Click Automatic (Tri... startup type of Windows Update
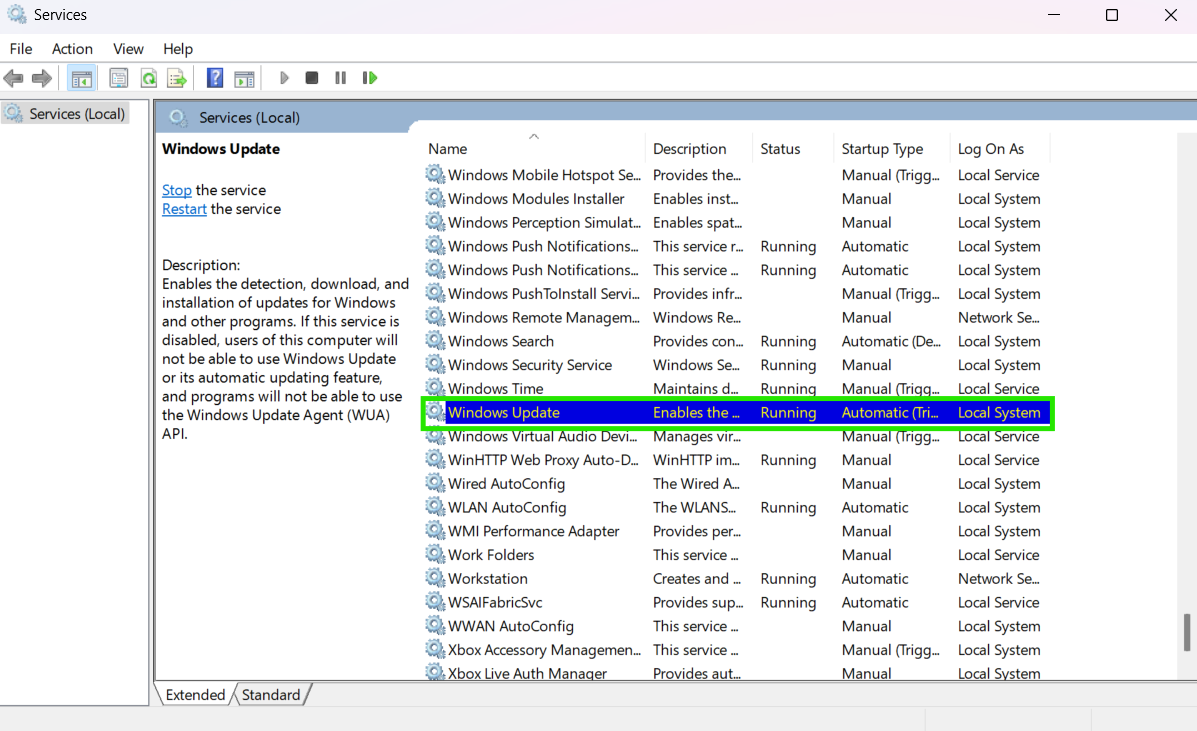 (890, 412)
